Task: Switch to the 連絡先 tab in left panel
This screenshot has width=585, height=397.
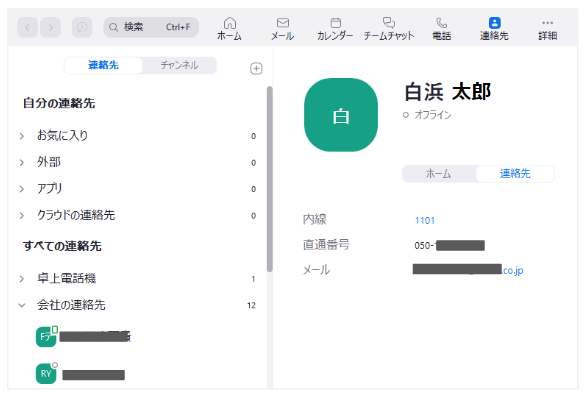Action: tap(103, 65)
